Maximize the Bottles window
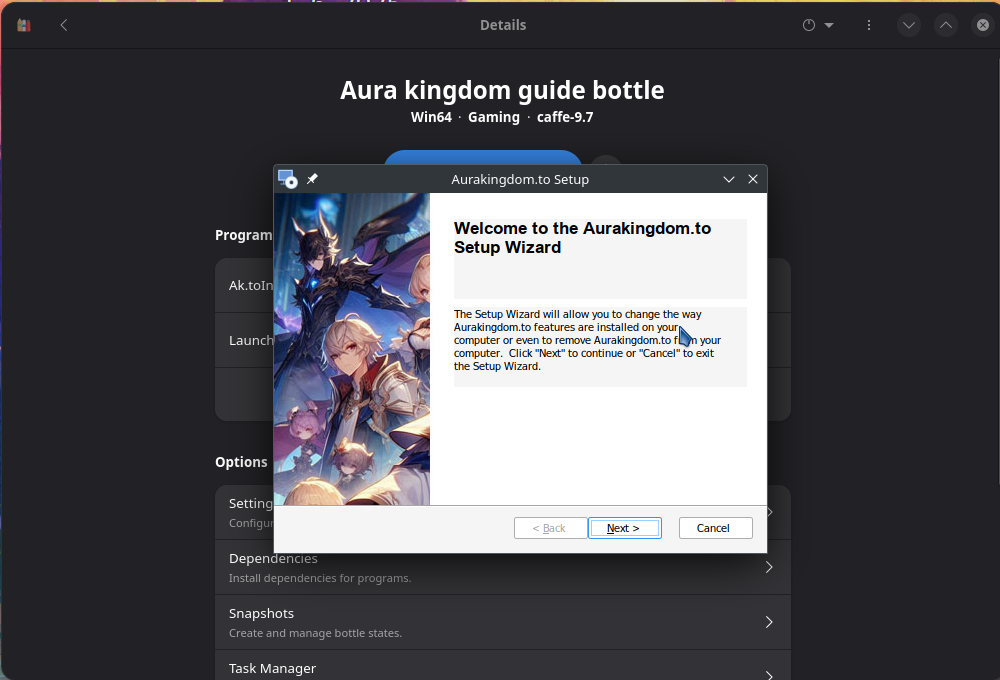 [x=946, y=26]
